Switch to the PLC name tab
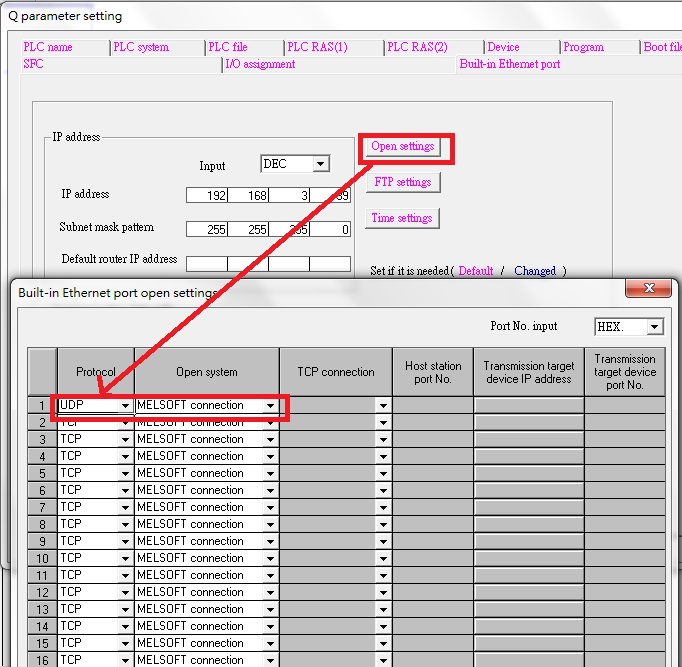Screen dimensions: 682x667 pyautogui.click(x=48, y=47)
